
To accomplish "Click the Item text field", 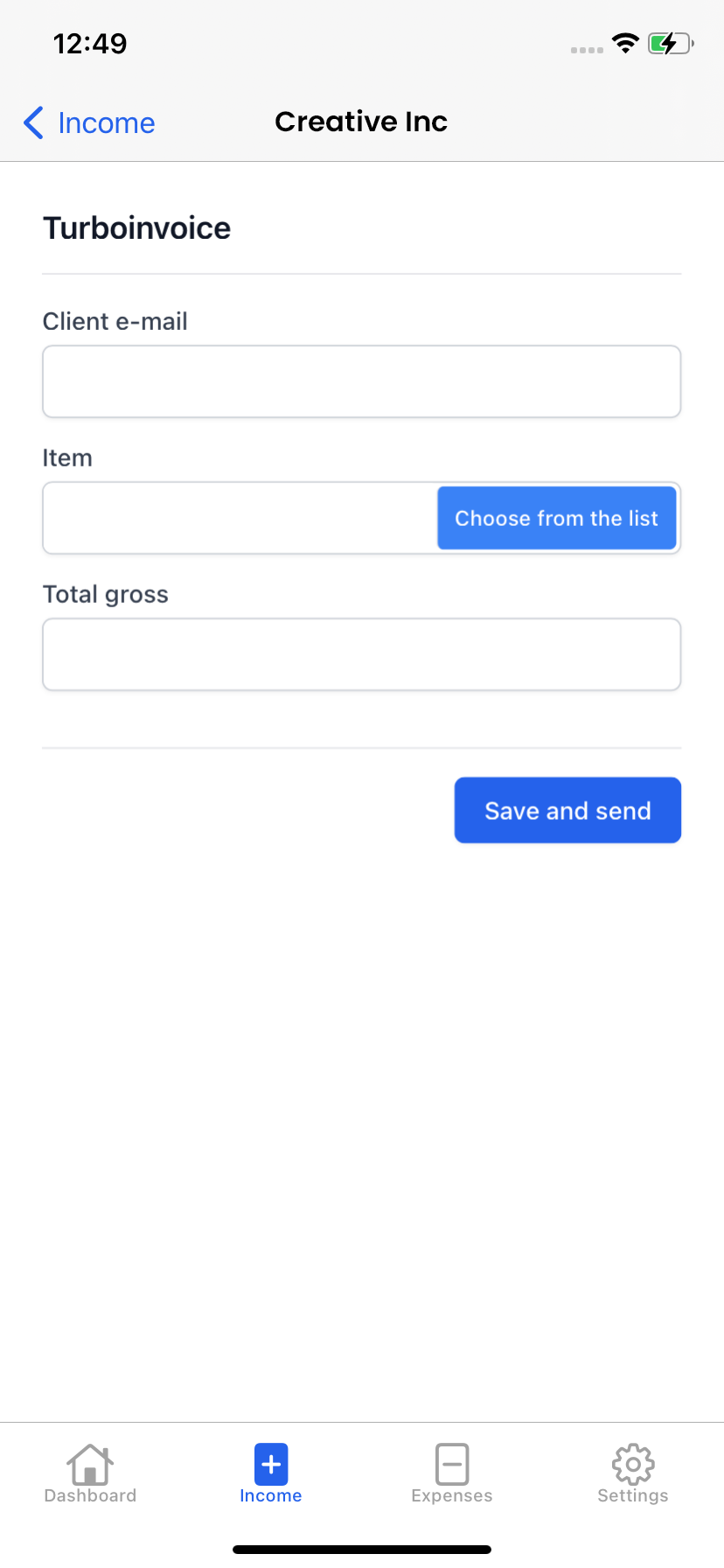I will (240, 518).
